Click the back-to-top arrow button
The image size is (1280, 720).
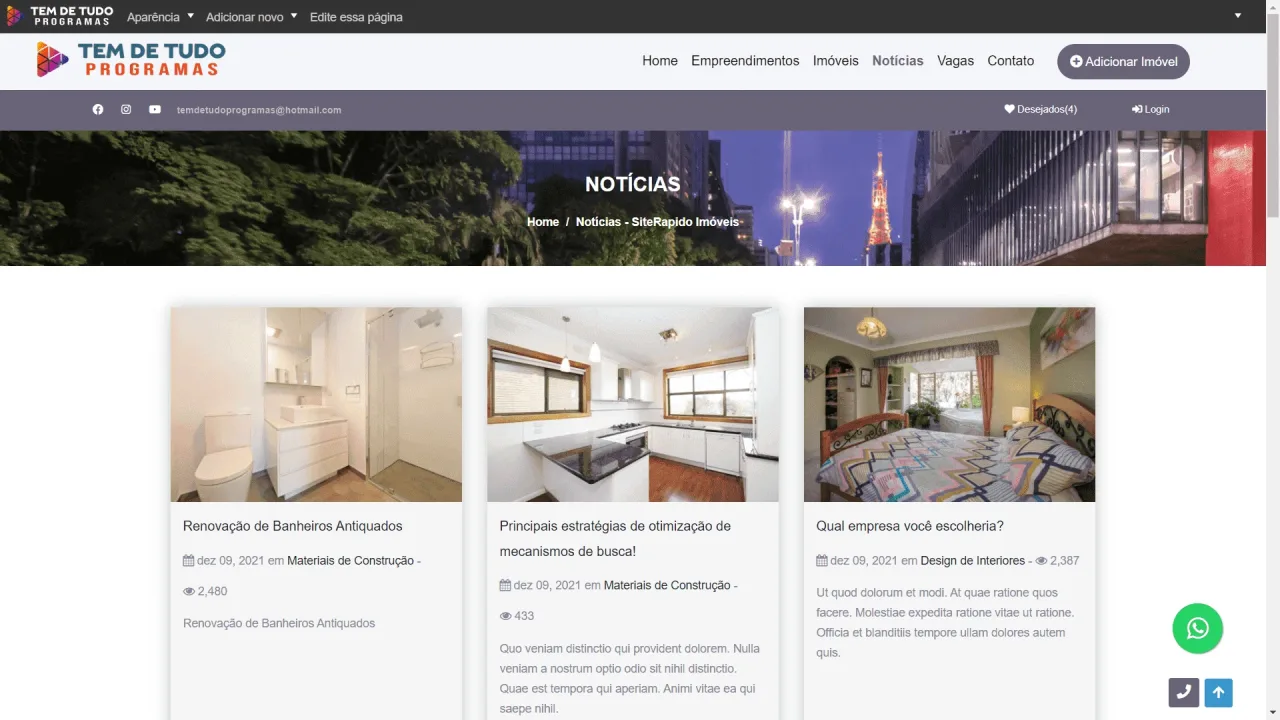click(x=1218, y=692)
